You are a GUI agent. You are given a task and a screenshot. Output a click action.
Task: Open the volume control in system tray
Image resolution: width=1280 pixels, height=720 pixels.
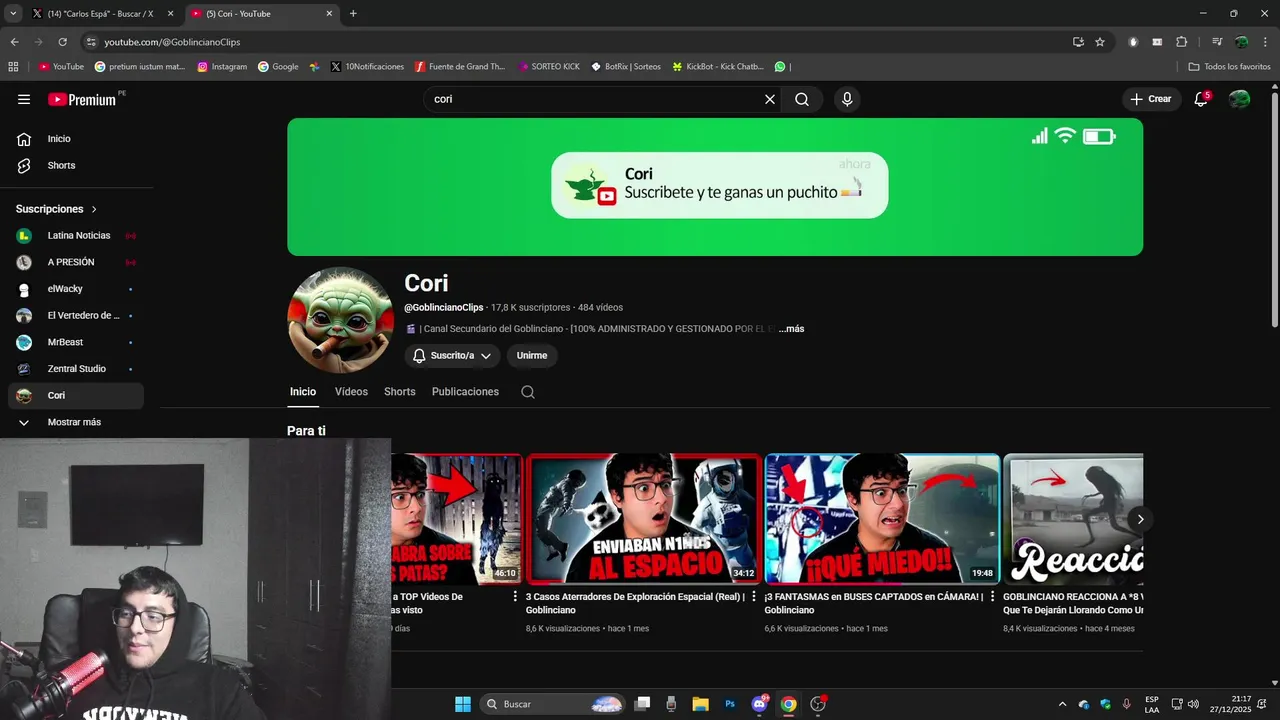coord(1193,704)
